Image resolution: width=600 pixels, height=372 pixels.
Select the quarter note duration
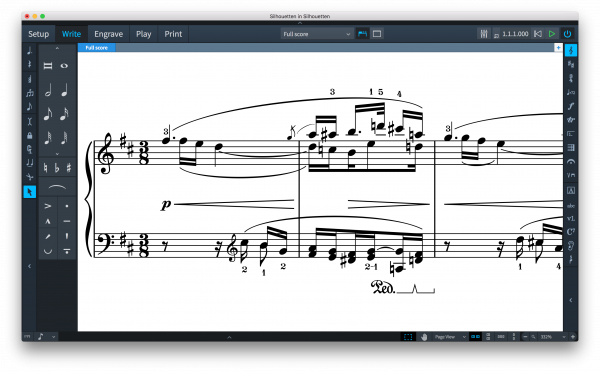65,91
